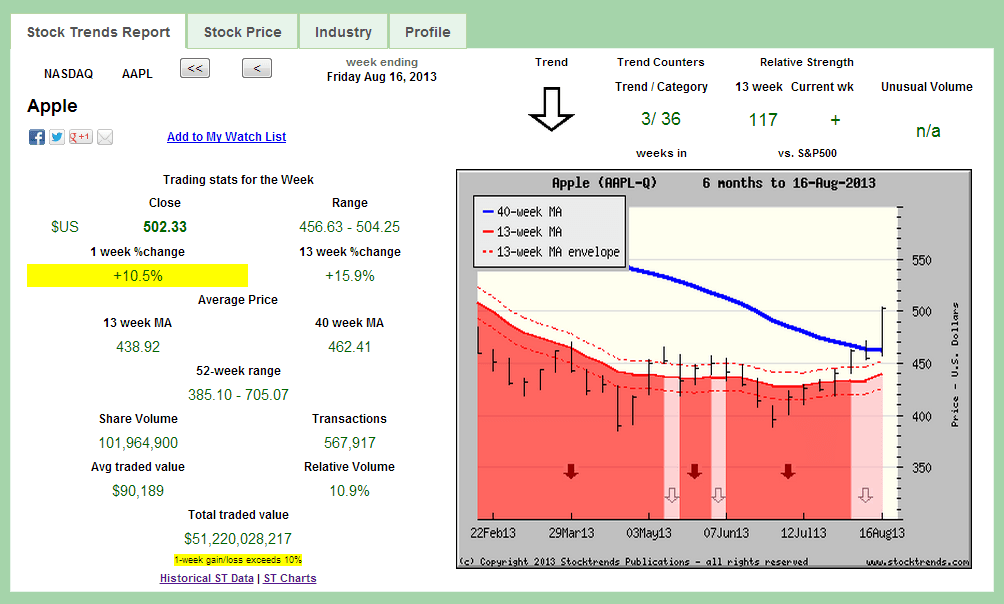Click total traded value $51,220,028,217
The height and width of the screenshot is (604, 1004).
(x=238, y=539)
